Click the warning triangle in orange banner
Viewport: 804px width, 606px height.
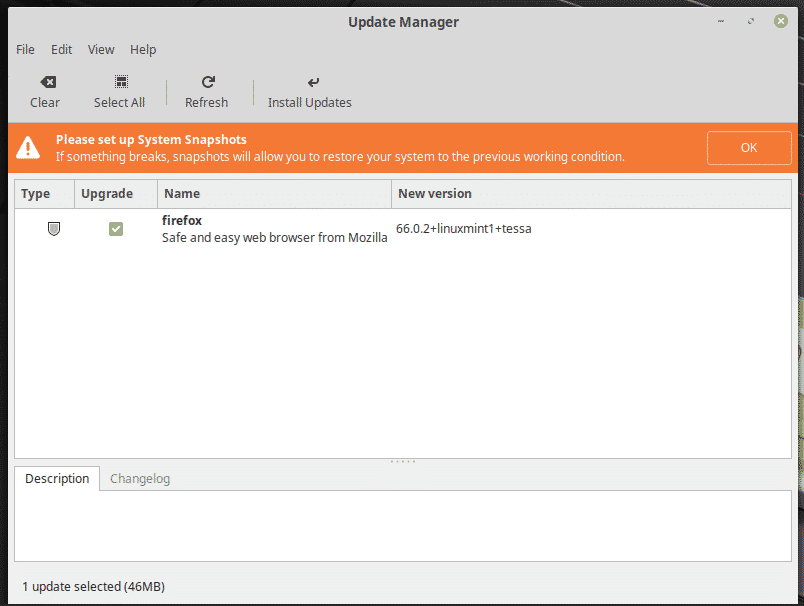29,148
